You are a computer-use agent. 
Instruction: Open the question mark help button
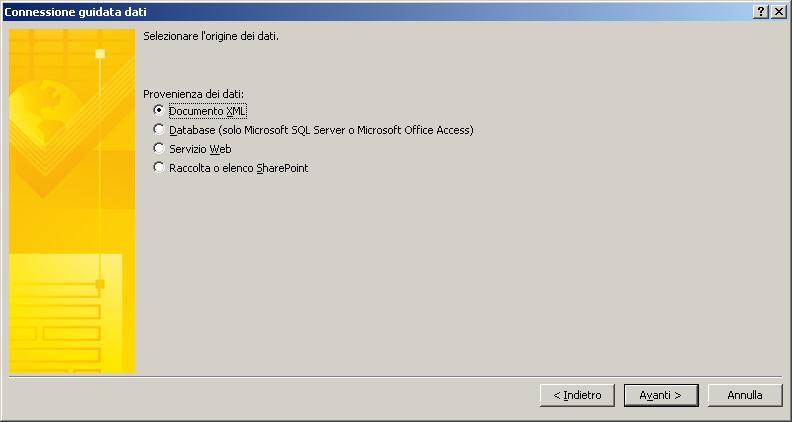[761, 12]
